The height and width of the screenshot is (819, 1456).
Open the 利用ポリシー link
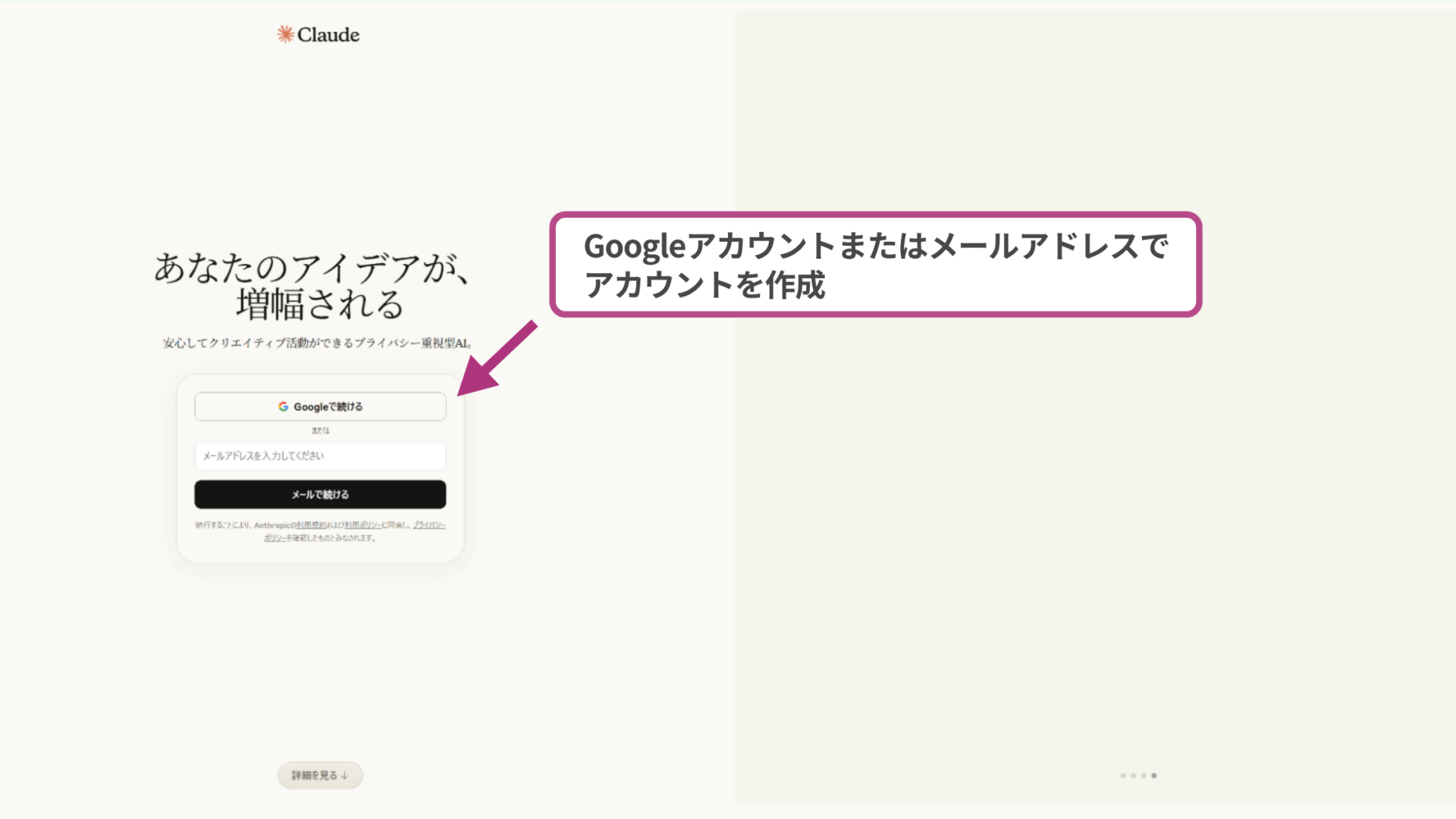pos(364,525)
